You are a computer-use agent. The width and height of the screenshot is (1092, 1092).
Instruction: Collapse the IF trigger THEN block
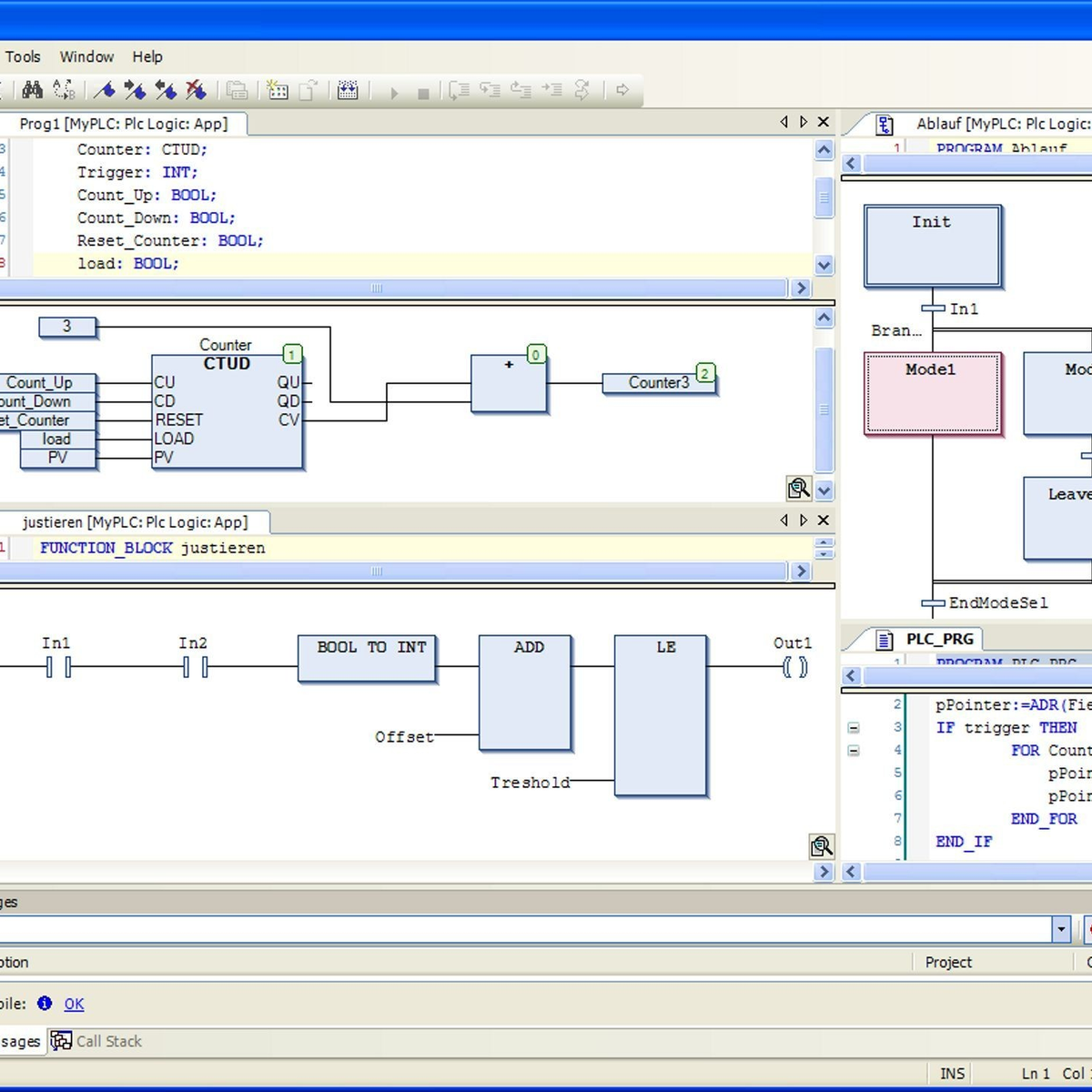(854, 727)
